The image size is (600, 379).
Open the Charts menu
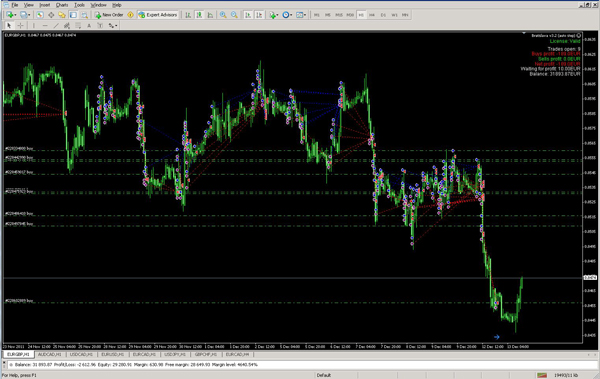62,5
